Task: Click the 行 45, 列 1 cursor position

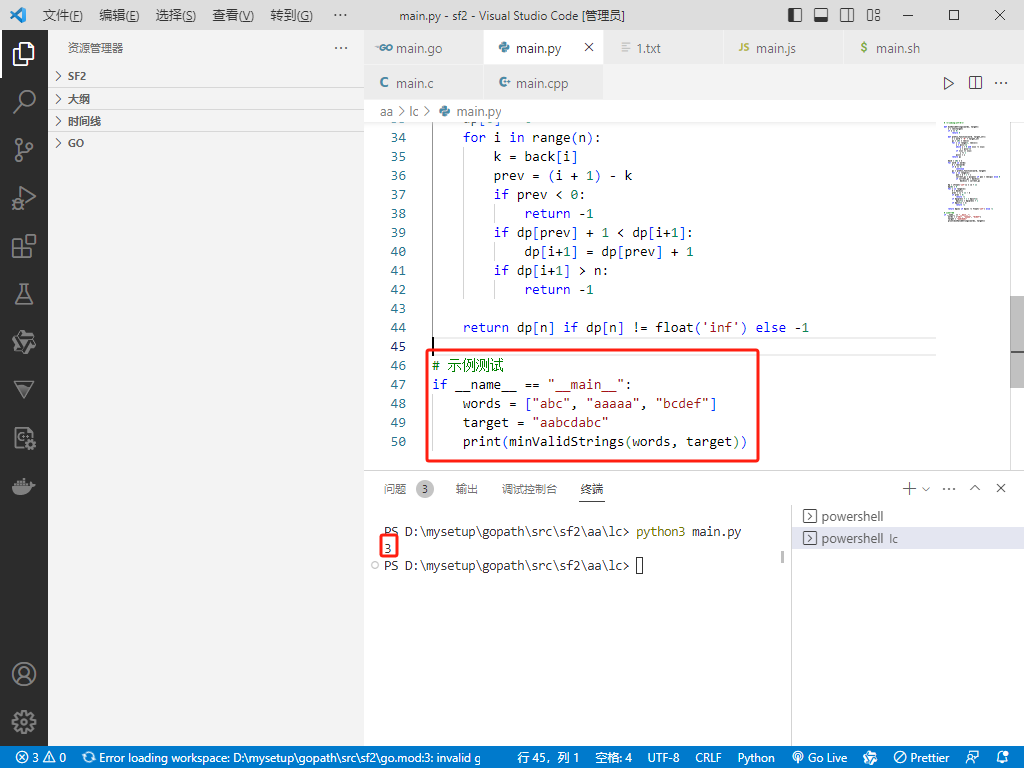Action: tap(548, 758)
